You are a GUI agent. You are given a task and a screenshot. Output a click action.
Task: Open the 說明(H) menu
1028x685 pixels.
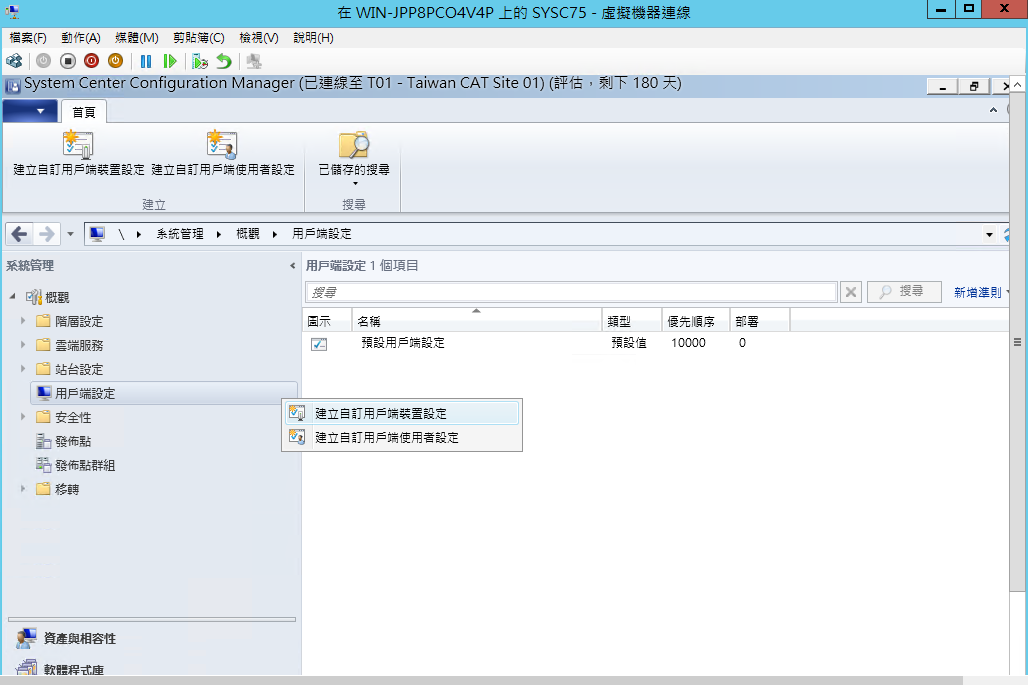point(313,38)
